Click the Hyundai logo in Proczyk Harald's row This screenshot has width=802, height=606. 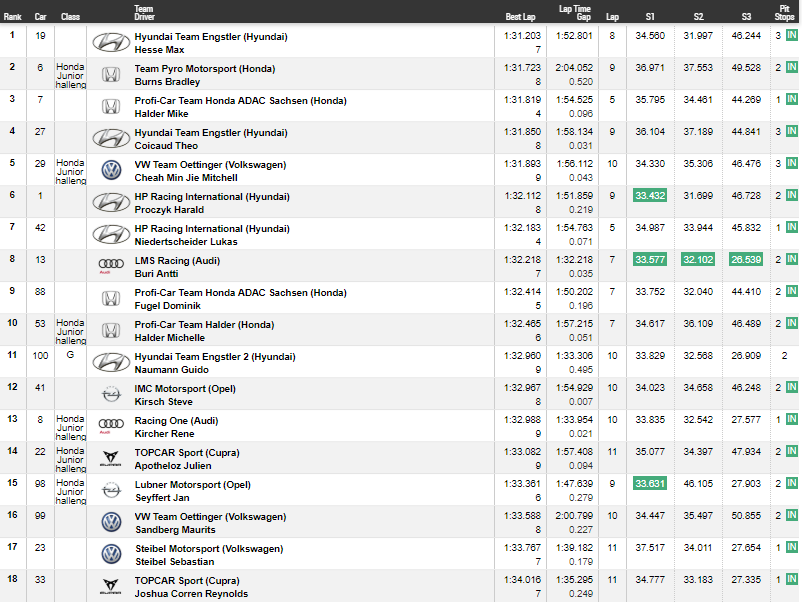(111, 203)
